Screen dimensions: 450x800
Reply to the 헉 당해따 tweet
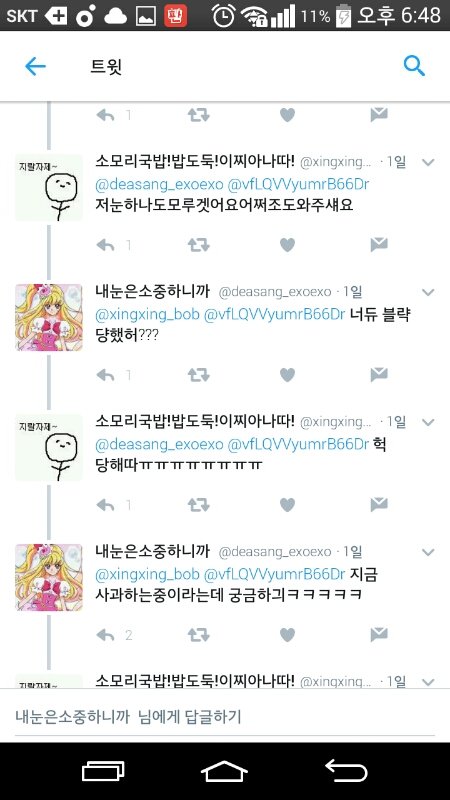click(106, 505)
